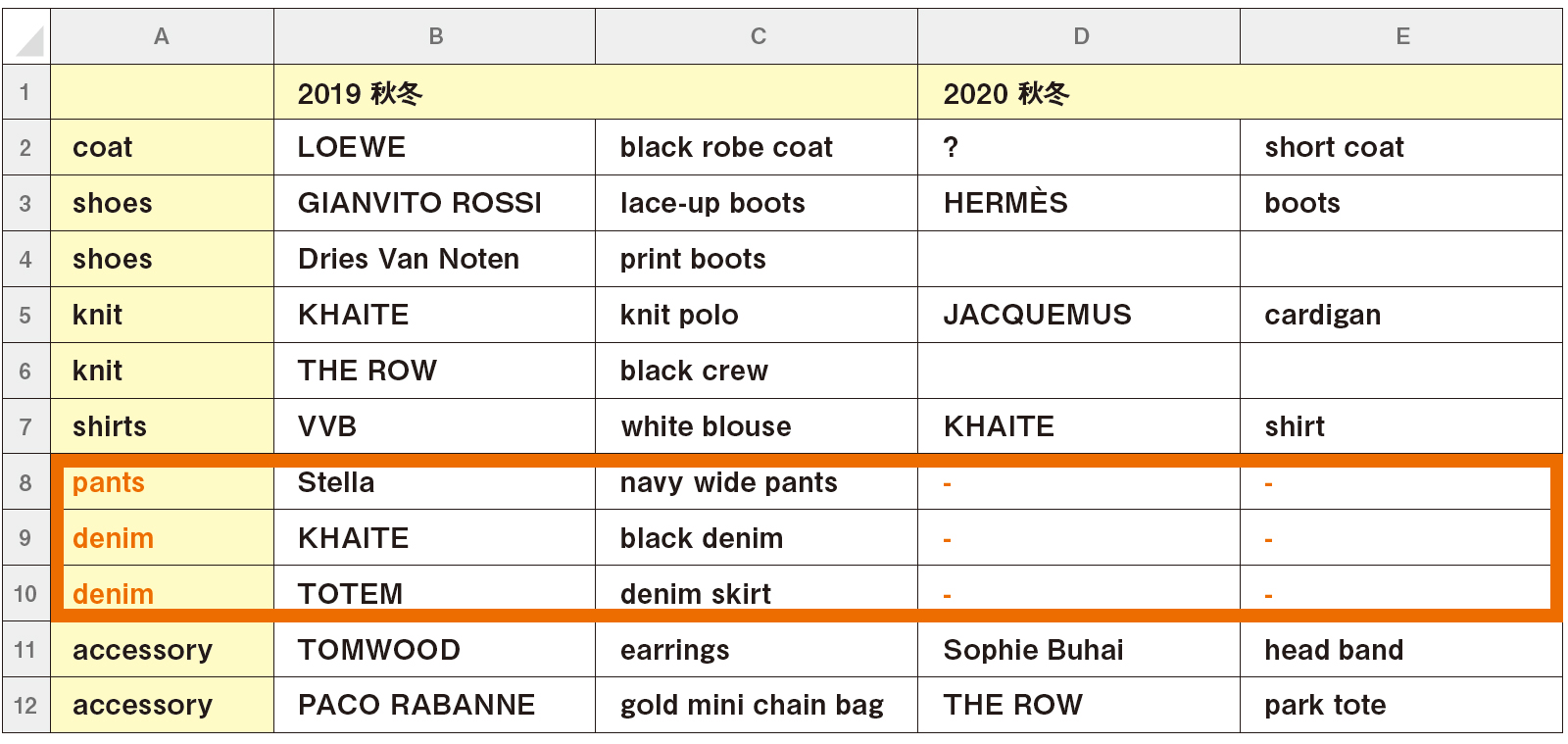Viewport: 1568px width, 744px height.
Task: Click the select-all corner triangle
Action: click(26, 37)
